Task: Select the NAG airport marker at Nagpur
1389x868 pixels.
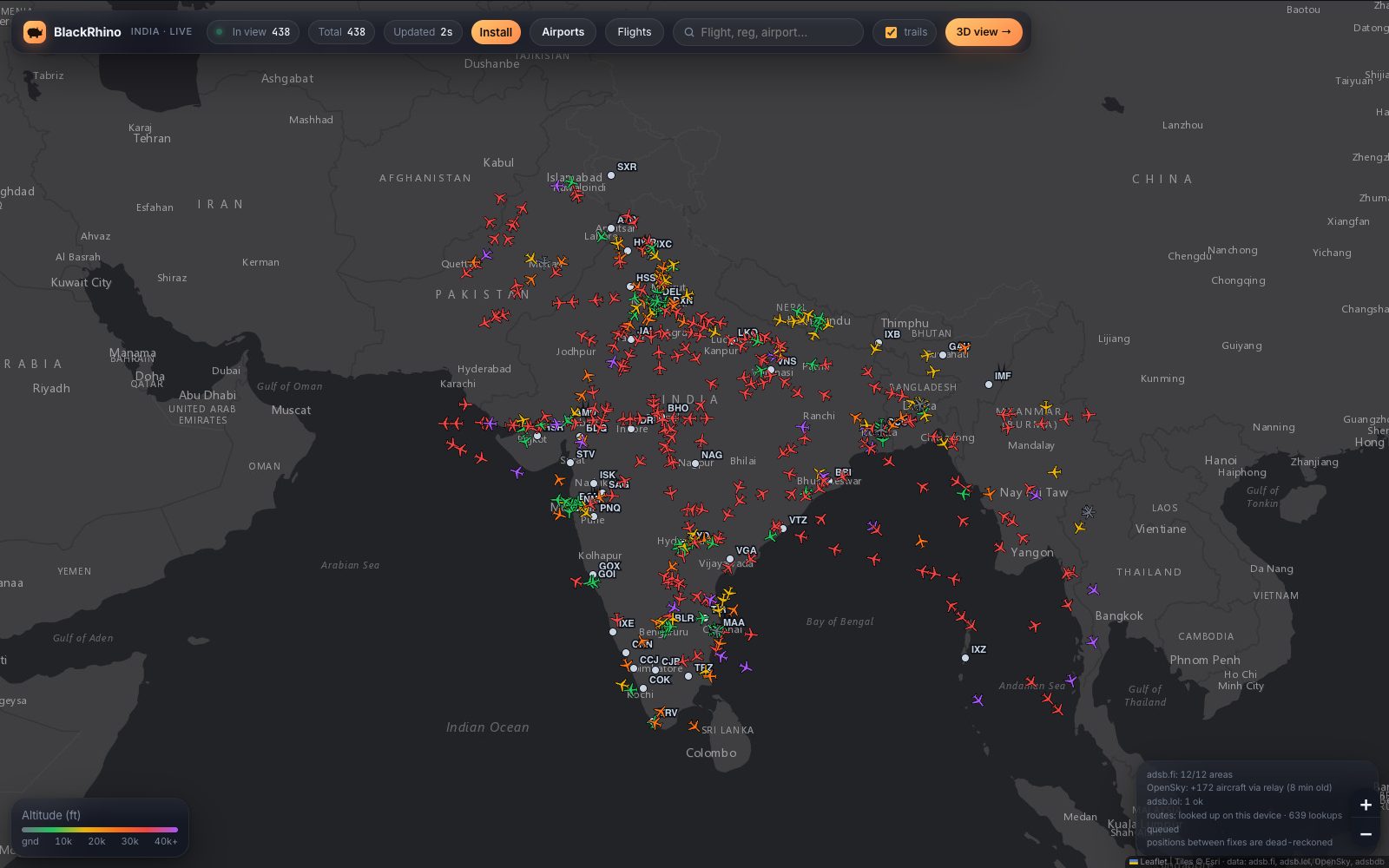Action: click(695, 464)
